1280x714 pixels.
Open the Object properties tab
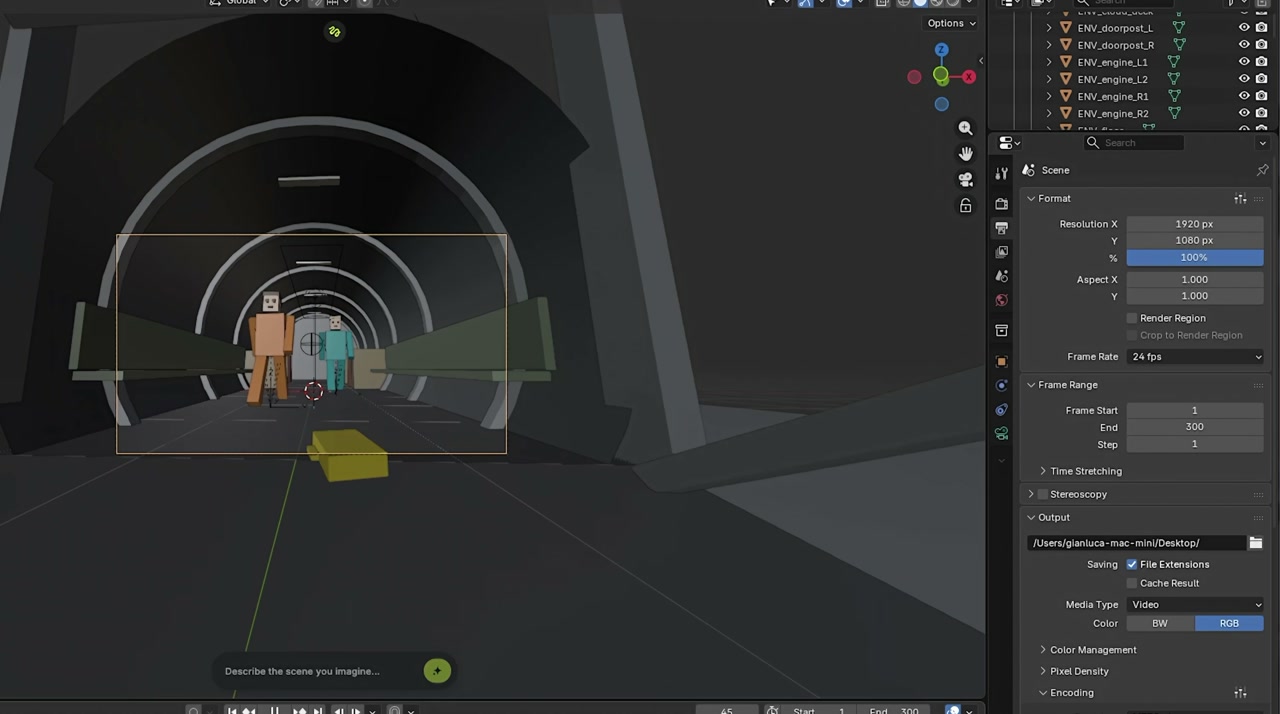(1001, 361)
